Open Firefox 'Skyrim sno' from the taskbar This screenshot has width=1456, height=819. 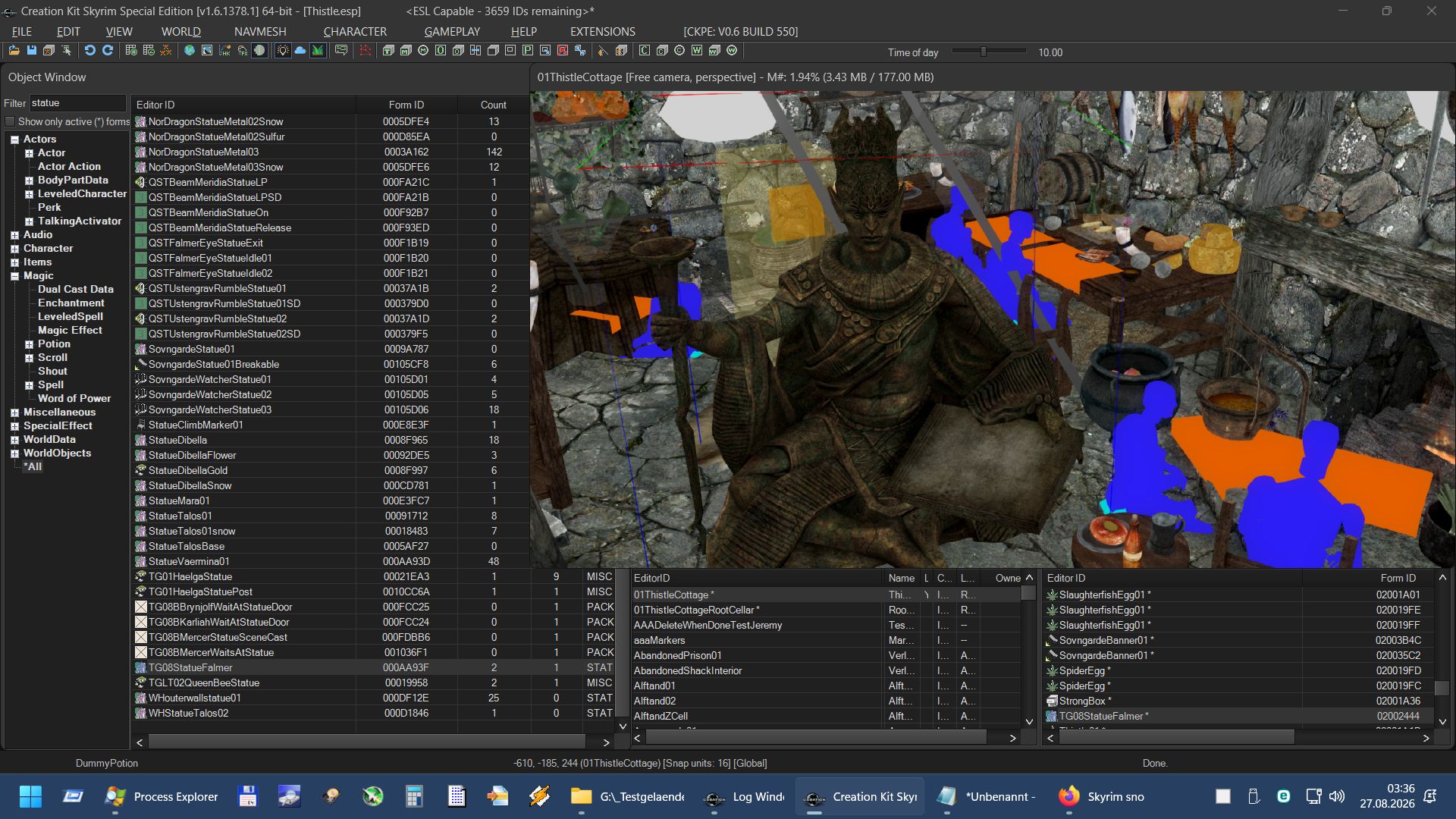click(1102, 796)
